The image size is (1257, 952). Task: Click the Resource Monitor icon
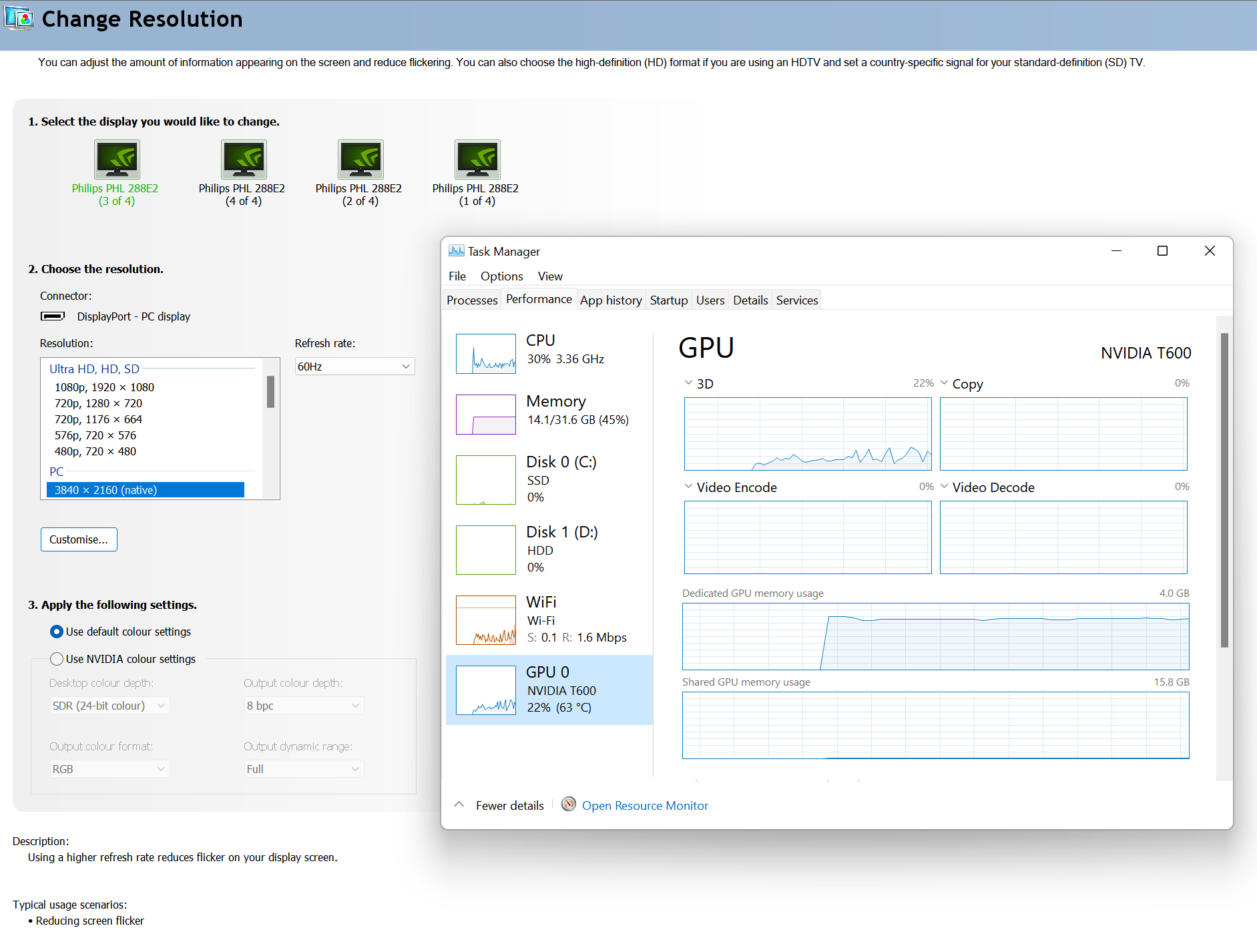(x=569, y=804)
